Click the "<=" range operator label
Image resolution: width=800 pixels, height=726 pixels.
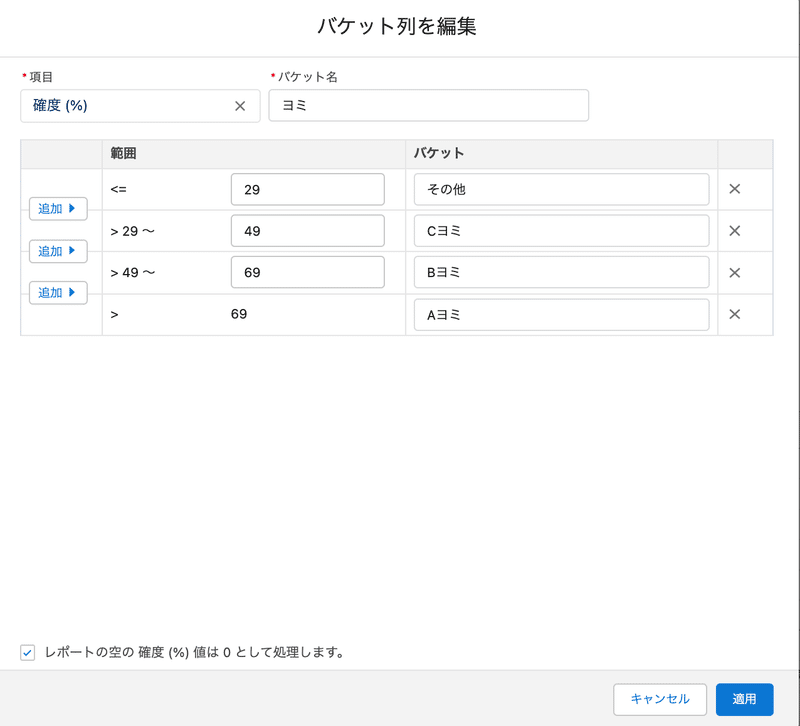(118, 189)
